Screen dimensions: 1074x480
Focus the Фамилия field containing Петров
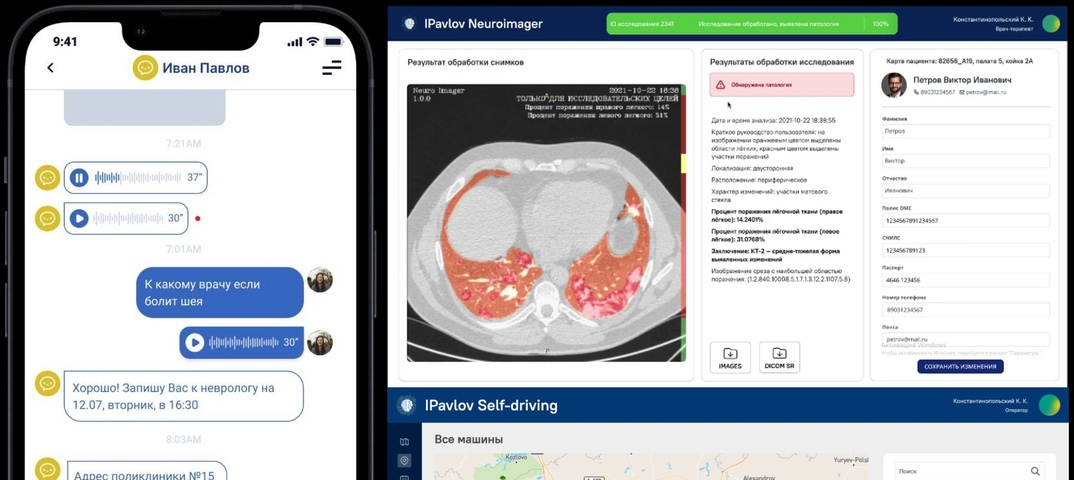coord(965,131)
